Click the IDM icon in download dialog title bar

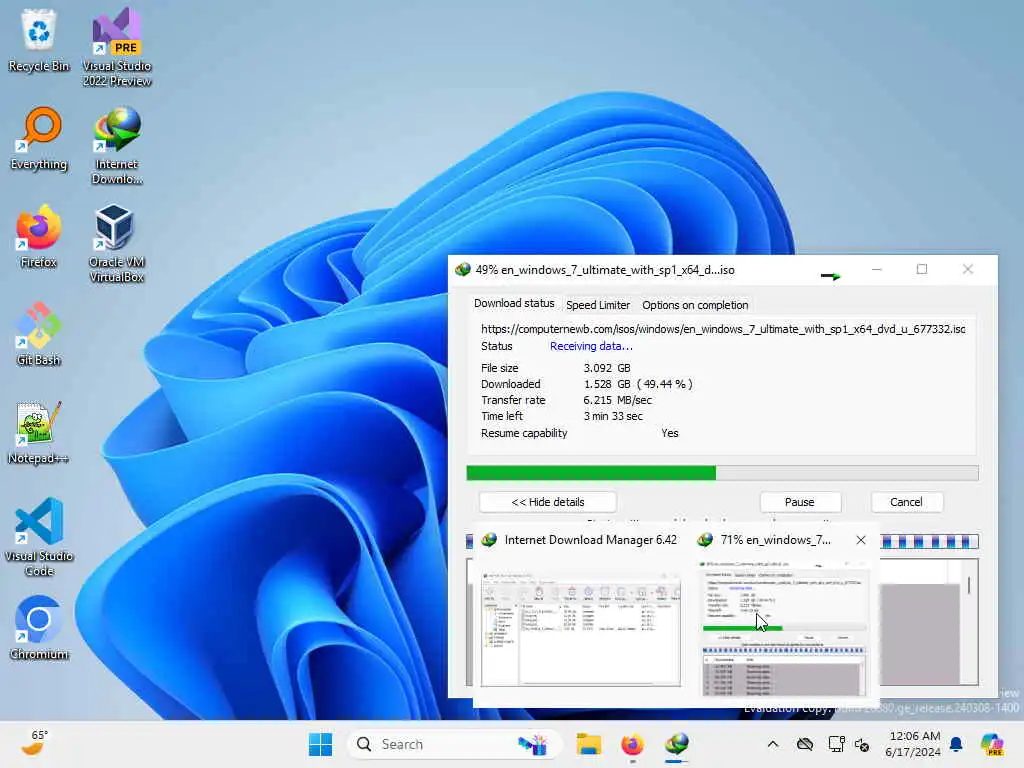coord(463,270)
